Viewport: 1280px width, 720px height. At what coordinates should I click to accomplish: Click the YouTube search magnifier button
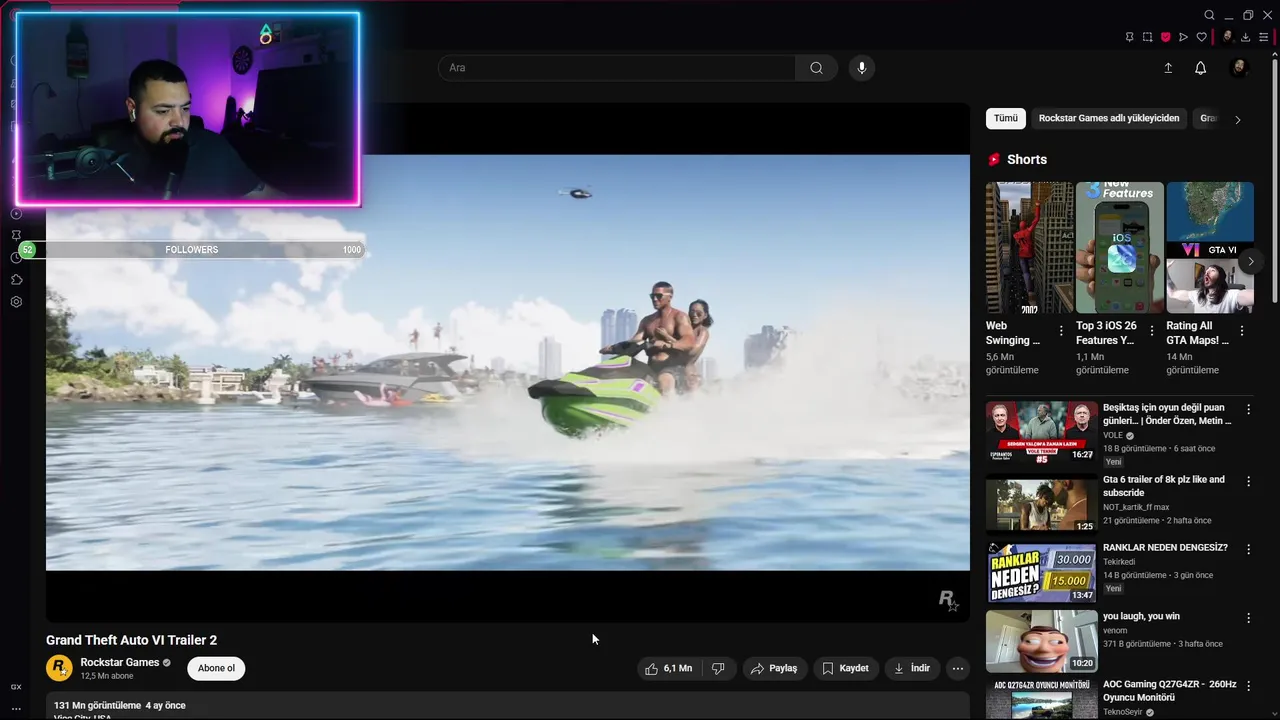coord(817,68)
